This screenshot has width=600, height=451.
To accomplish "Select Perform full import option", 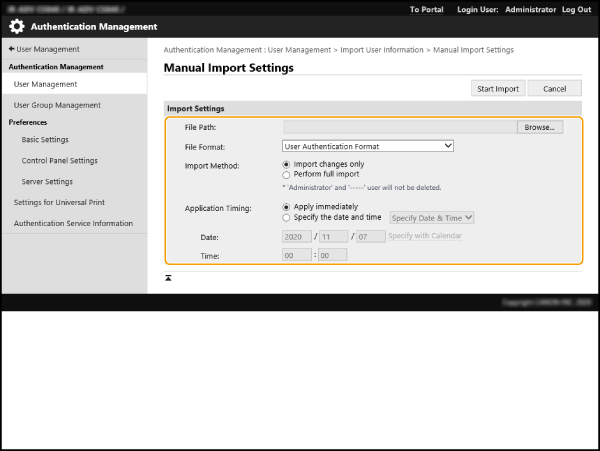I will pos(287,174).
